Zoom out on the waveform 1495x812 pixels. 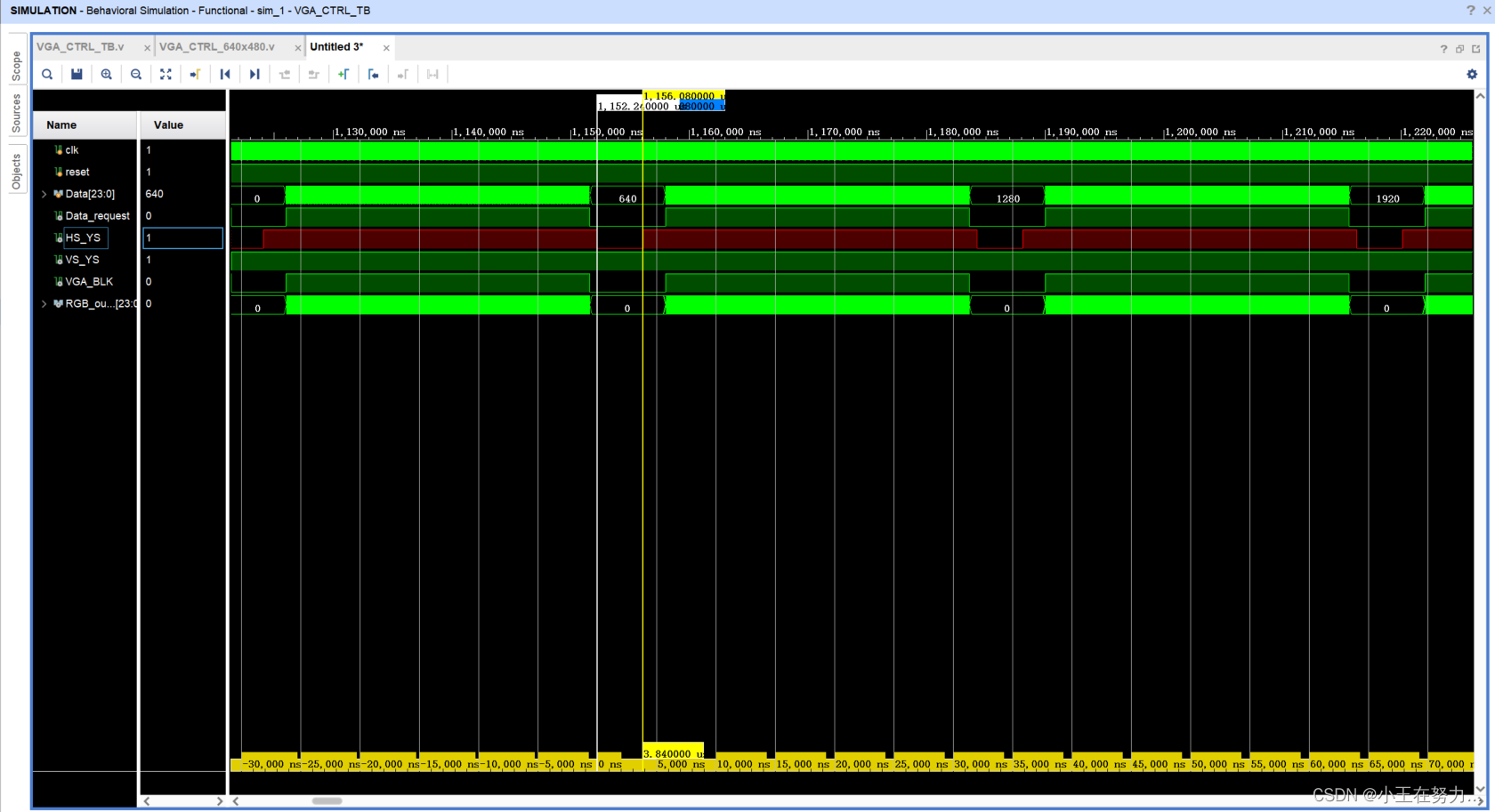[x=136, y=75]
